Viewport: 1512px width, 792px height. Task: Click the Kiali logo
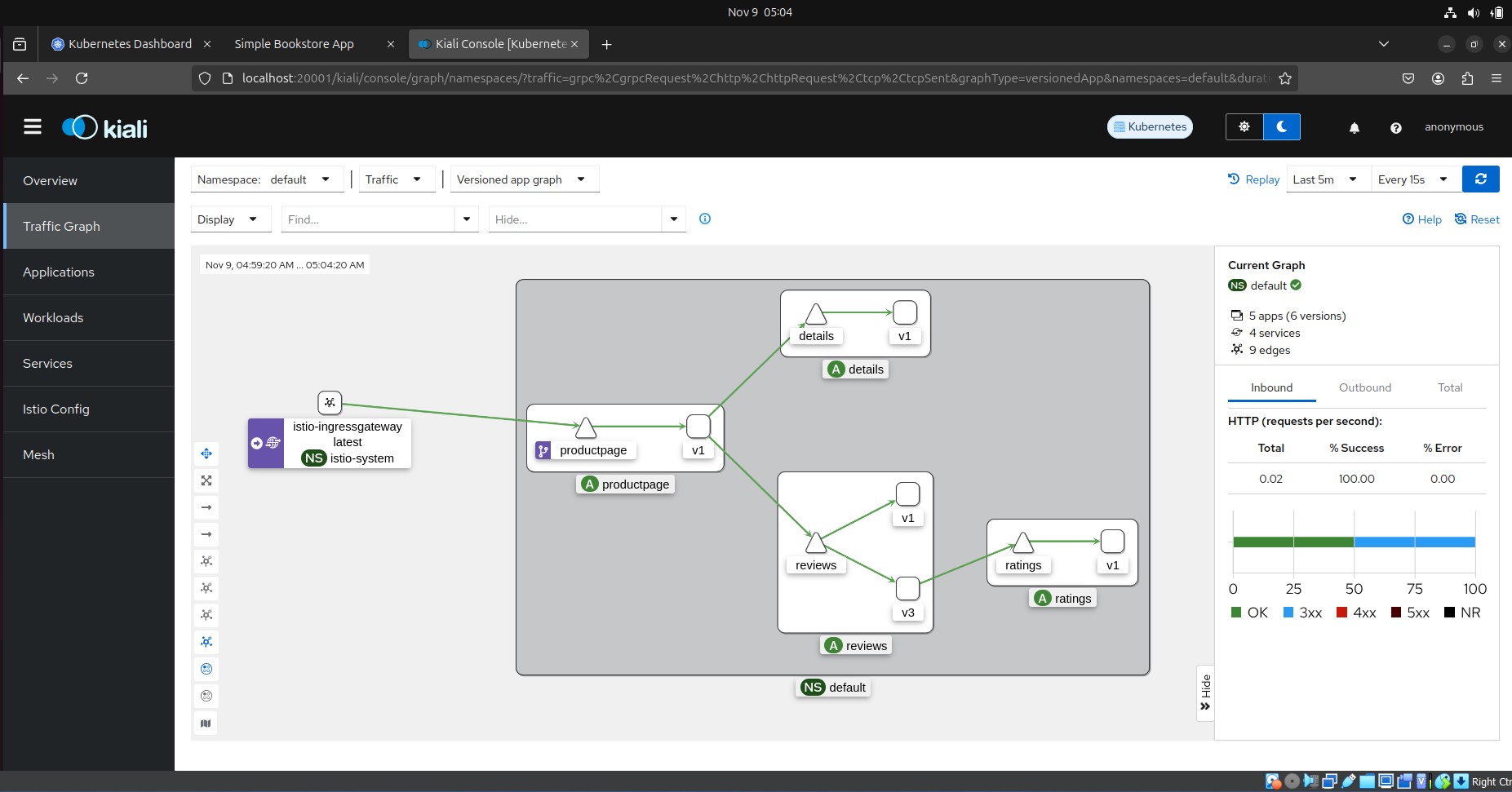click(x=104, y=128)
